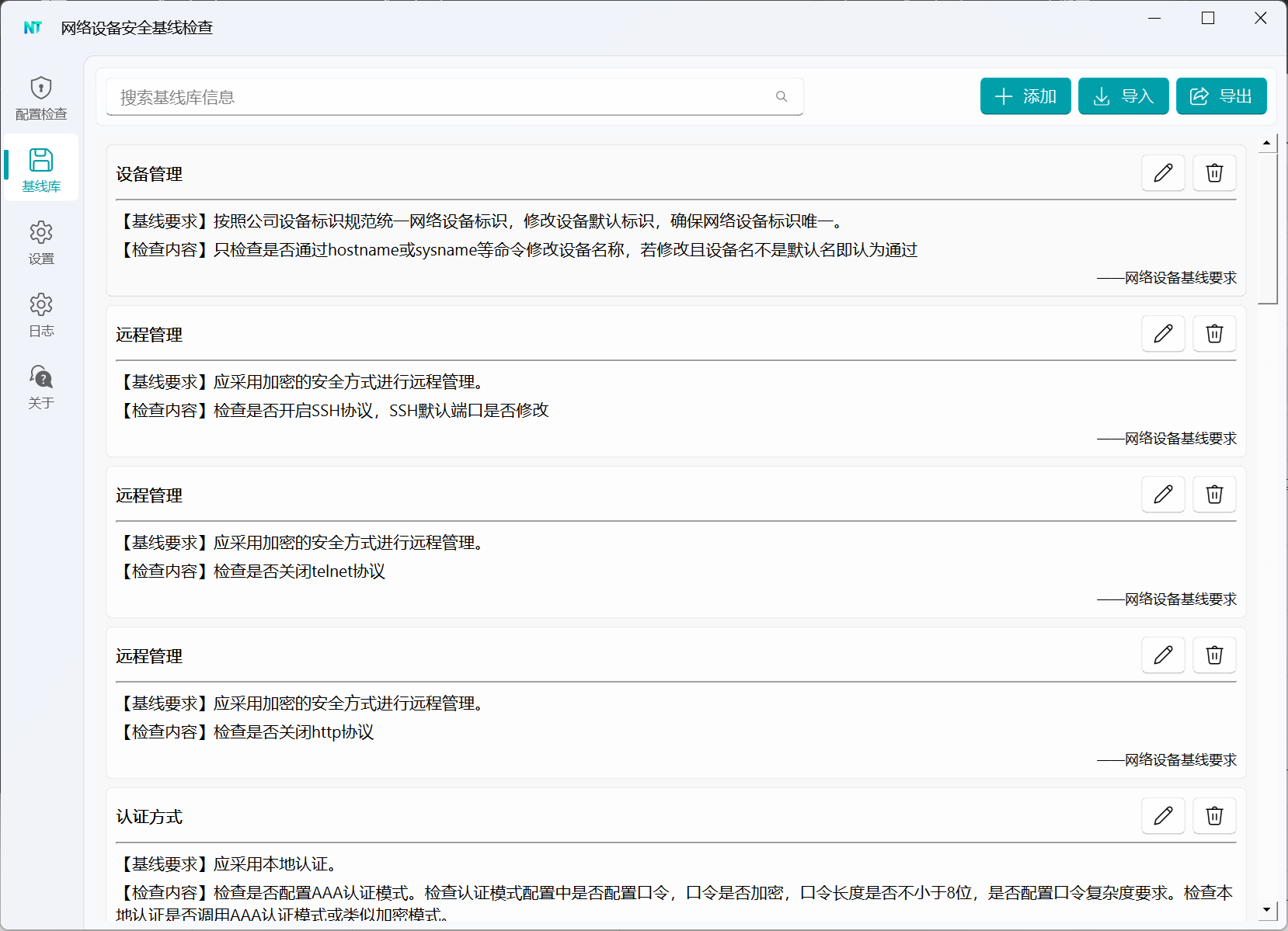Viewport: 1288px width, 931px height.
Task: Edit the 认证方式 baseline entry
Action: tap(1163, 815)
